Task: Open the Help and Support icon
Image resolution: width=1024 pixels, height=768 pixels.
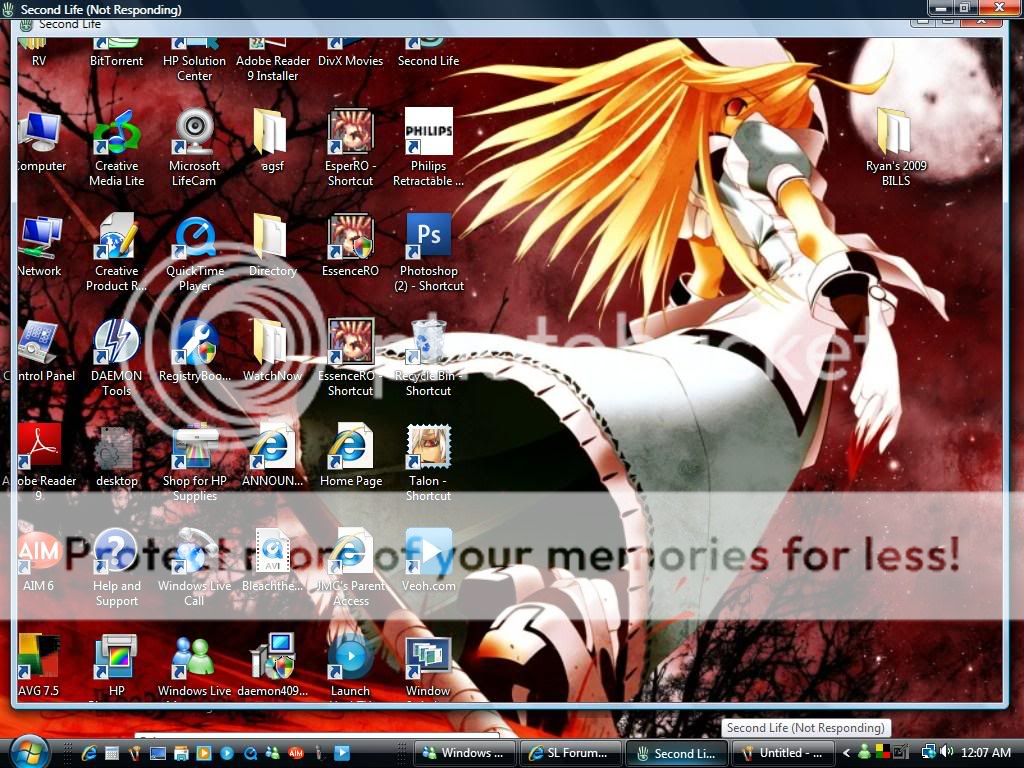Action: (116, 569)
